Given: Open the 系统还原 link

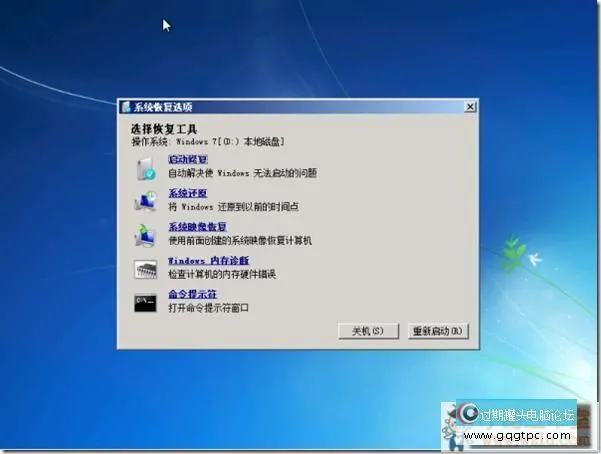Looking at the screenshot, I should pyautogui.click(x=188, y=193).
